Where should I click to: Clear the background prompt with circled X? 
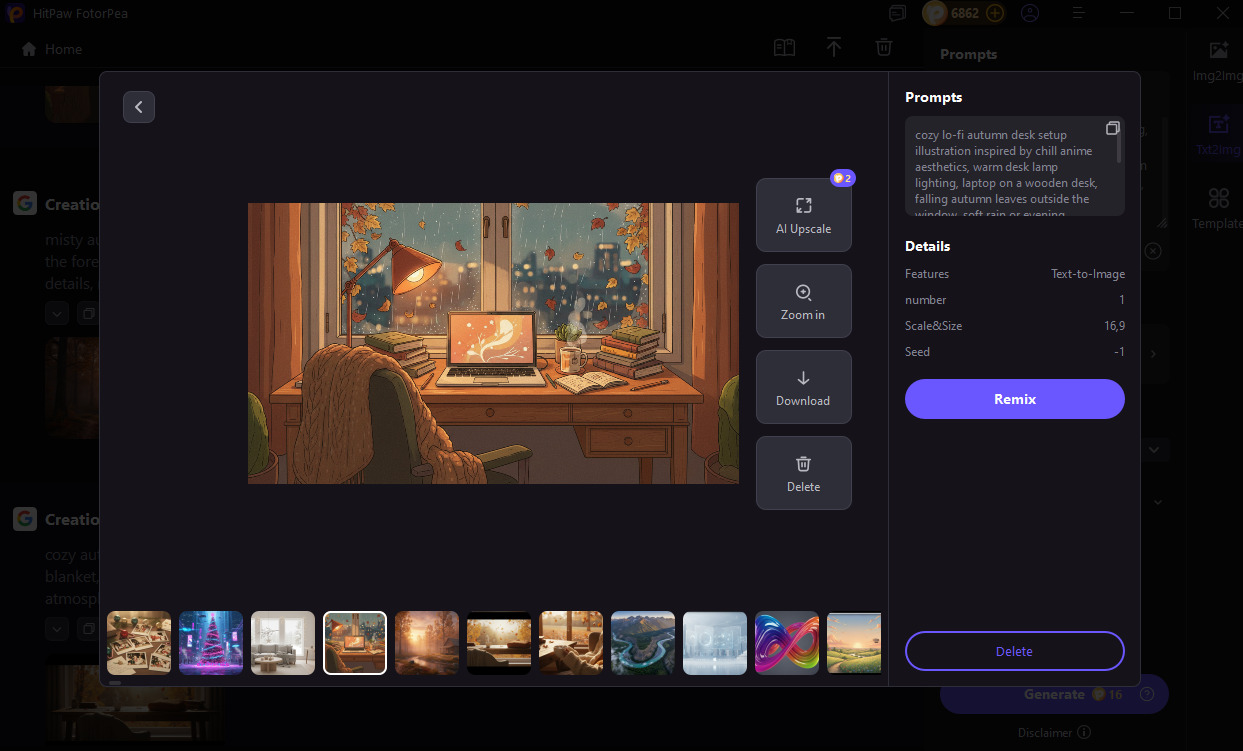(1153, 251)
